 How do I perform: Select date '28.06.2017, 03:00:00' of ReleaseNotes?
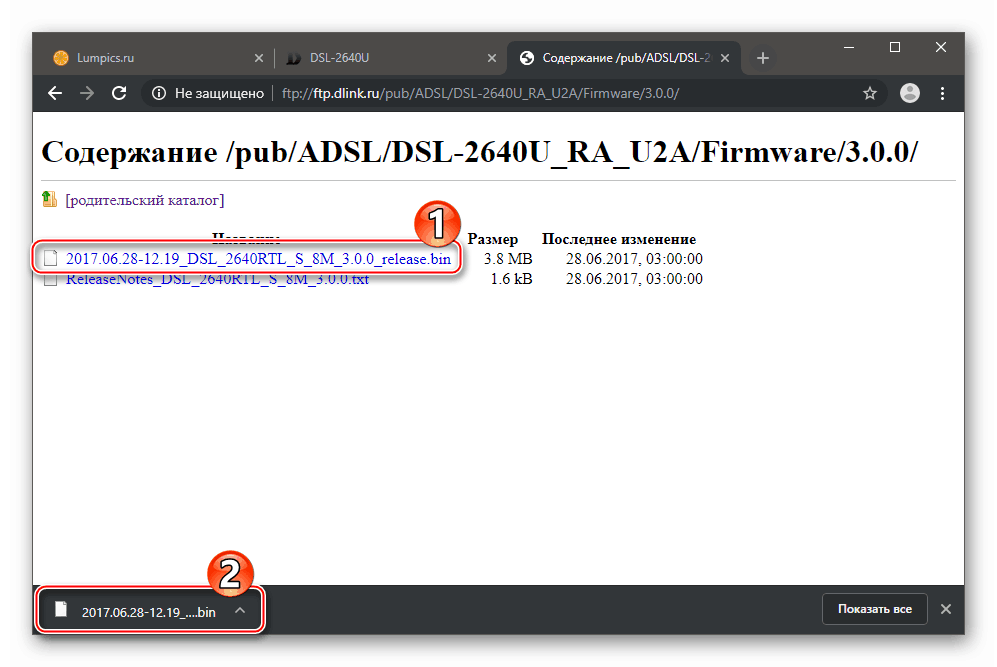[634, 279]
